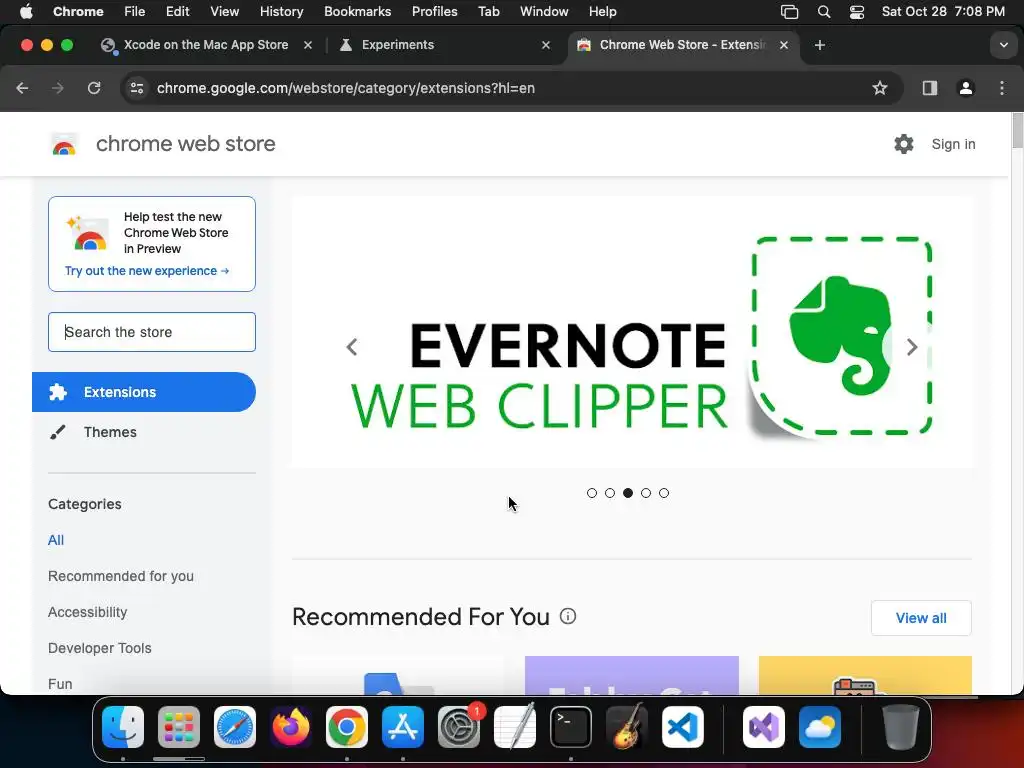Open Spotlight search in menu bar
1024x768 pixels.
[x=824, y=12]
